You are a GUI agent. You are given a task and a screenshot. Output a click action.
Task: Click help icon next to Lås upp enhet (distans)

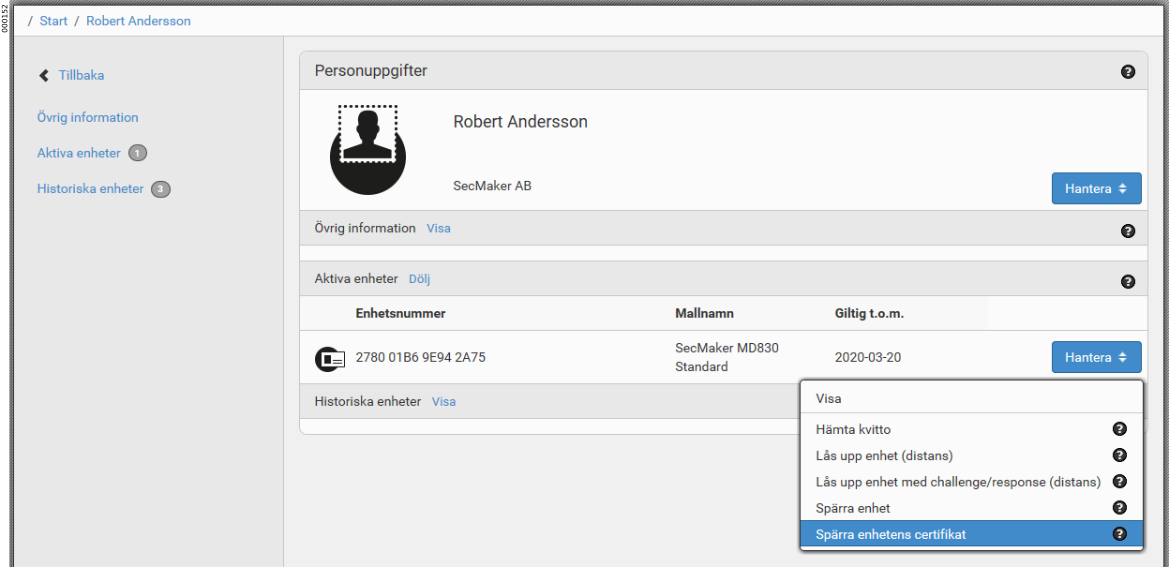(1120, 455)
